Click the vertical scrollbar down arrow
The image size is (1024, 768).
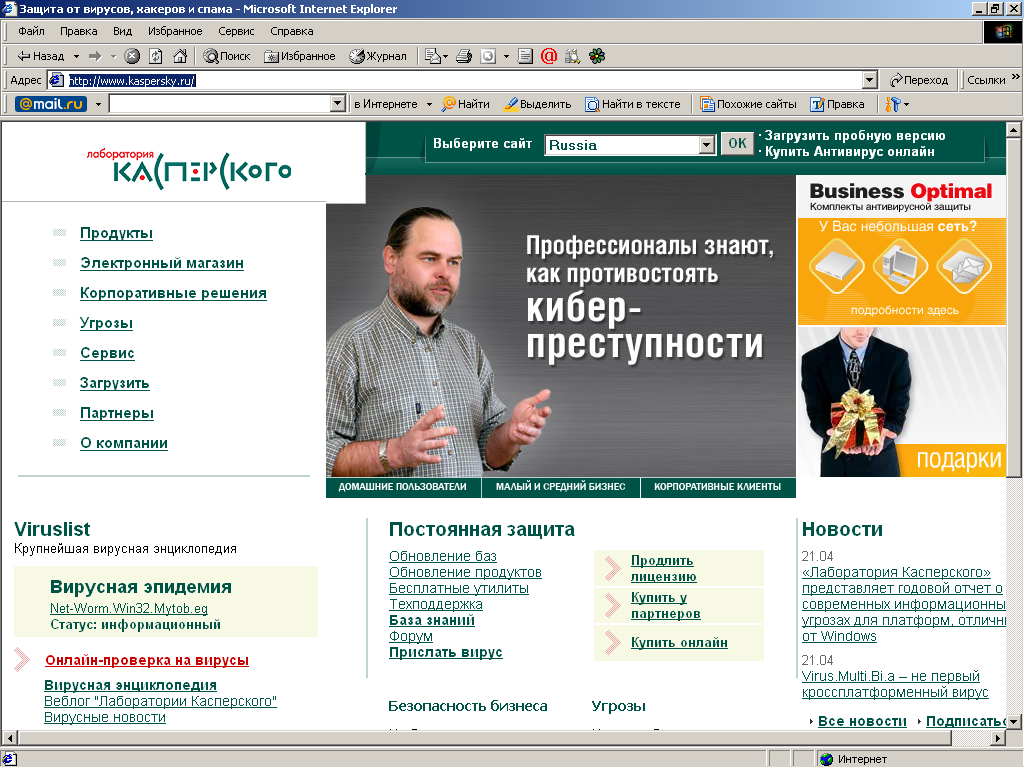(1014, 722)
